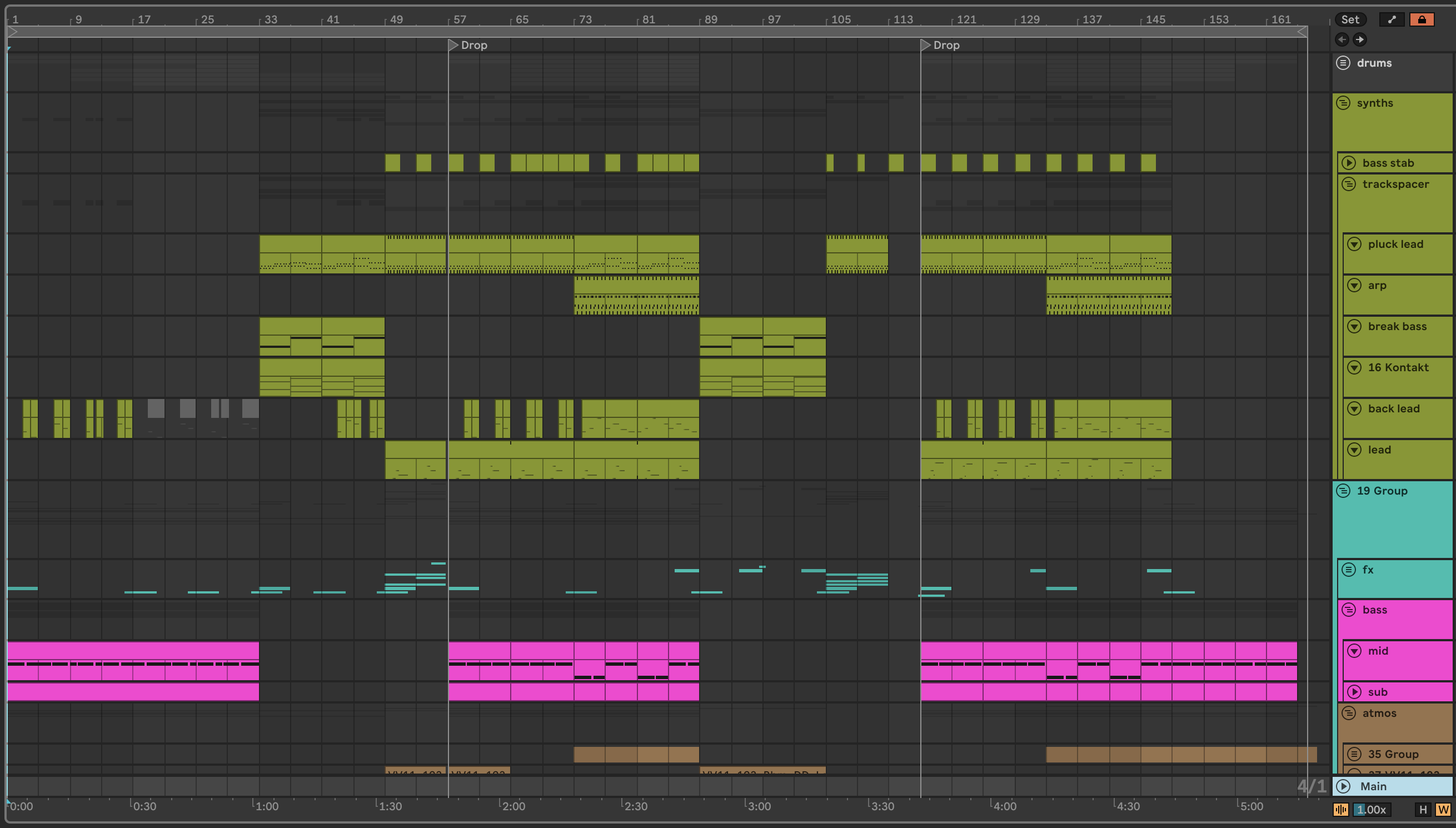The height and width of the screenshot is (828, 1456).
Task: Select the Main track header
Action: click(x=1373, y=786)
